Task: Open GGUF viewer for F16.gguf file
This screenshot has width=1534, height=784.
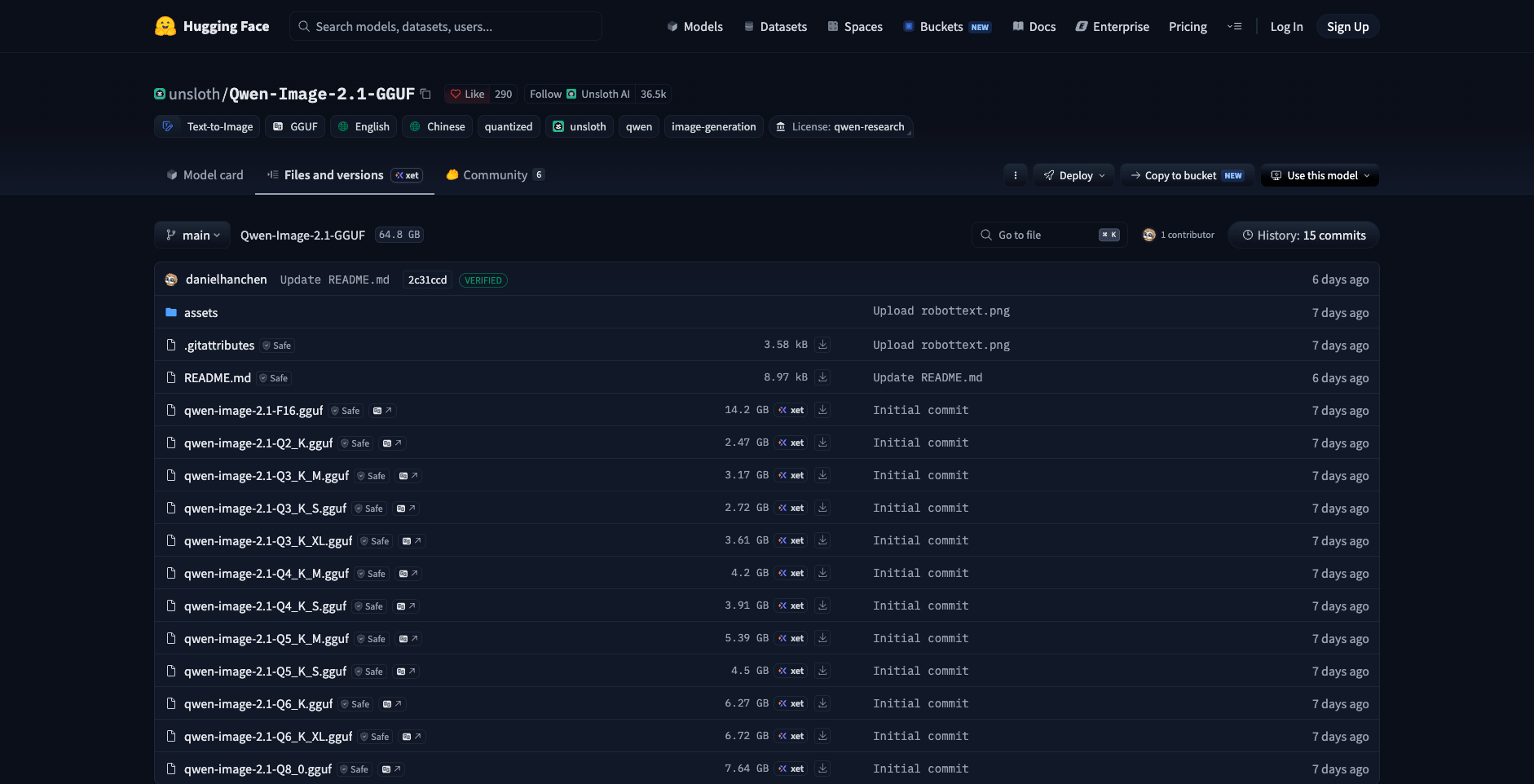Action: click(x=382, y=411)
